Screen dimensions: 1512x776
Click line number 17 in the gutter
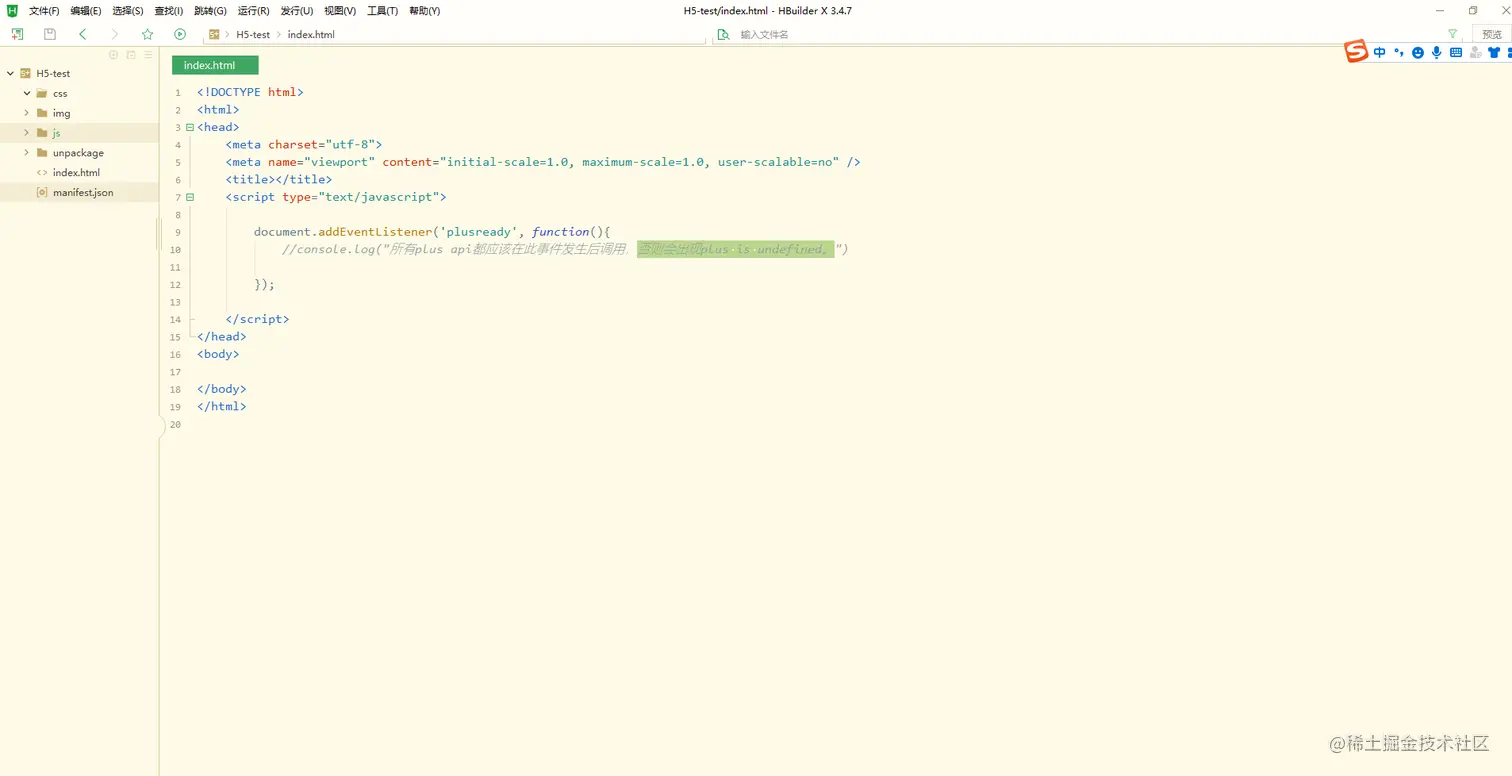[176, 372]
